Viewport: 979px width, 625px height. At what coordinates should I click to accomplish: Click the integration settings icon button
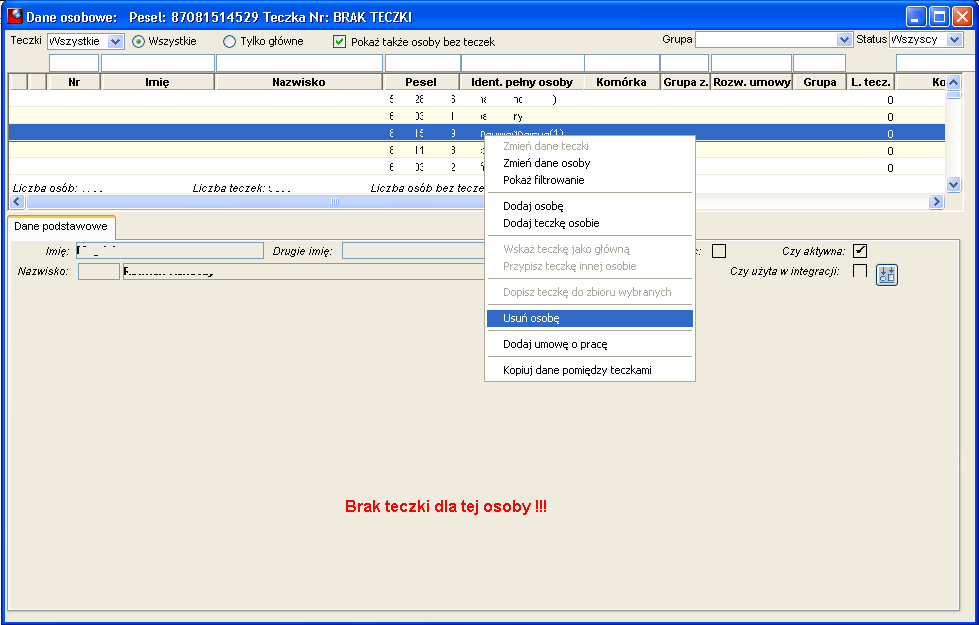pos(887,275)
